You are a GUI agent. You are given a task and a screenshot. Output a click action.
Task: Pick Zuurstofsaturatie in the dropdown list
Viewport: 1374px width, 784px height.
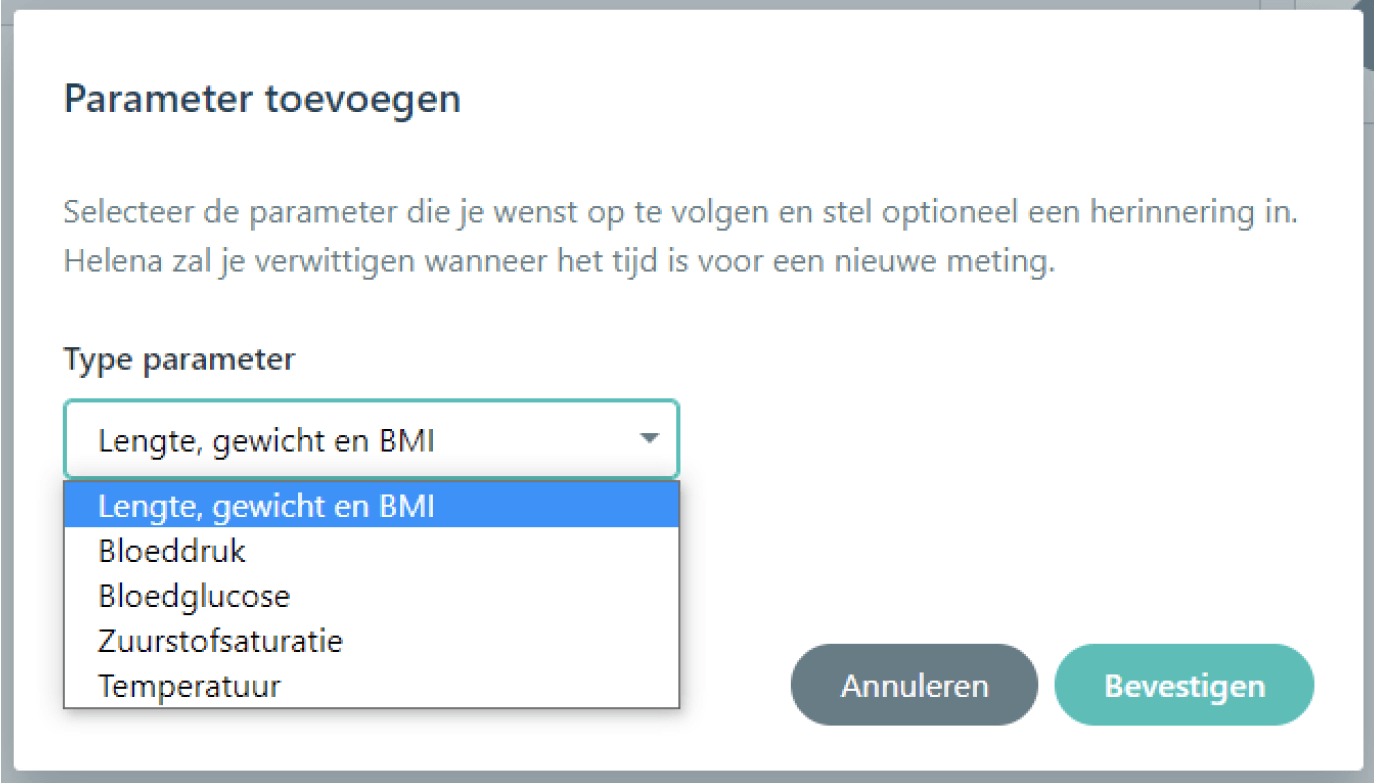click(x=371, y=641)
